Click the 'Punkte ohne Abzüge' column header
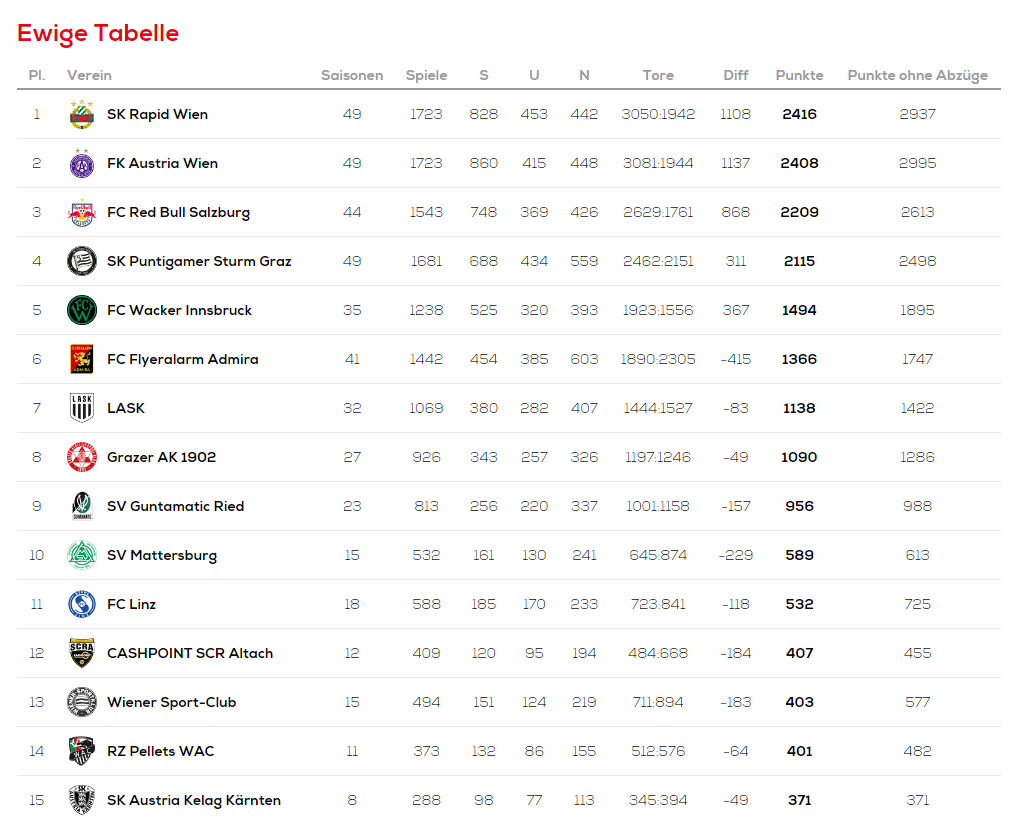 [x=918, y=75]
